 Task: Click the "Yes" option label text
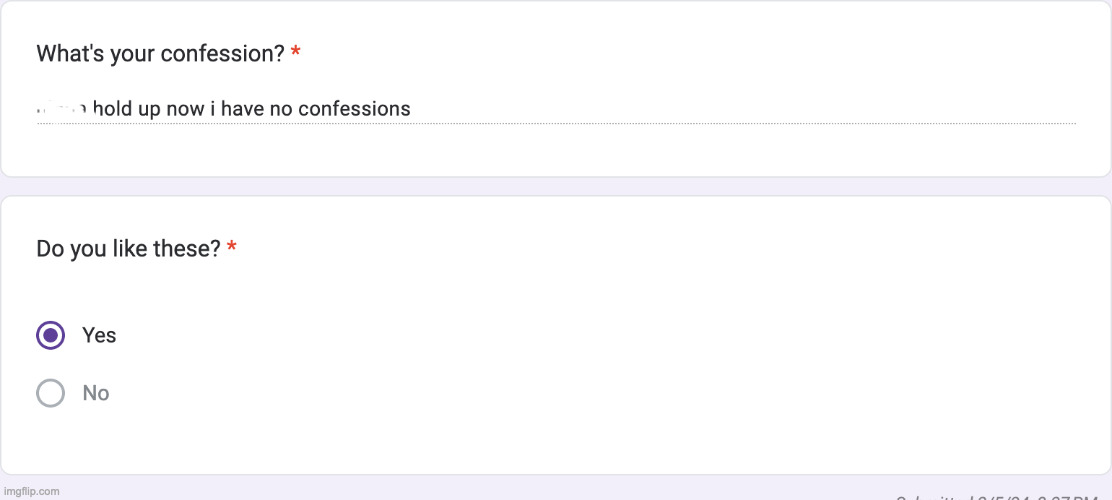click(99, 335)
